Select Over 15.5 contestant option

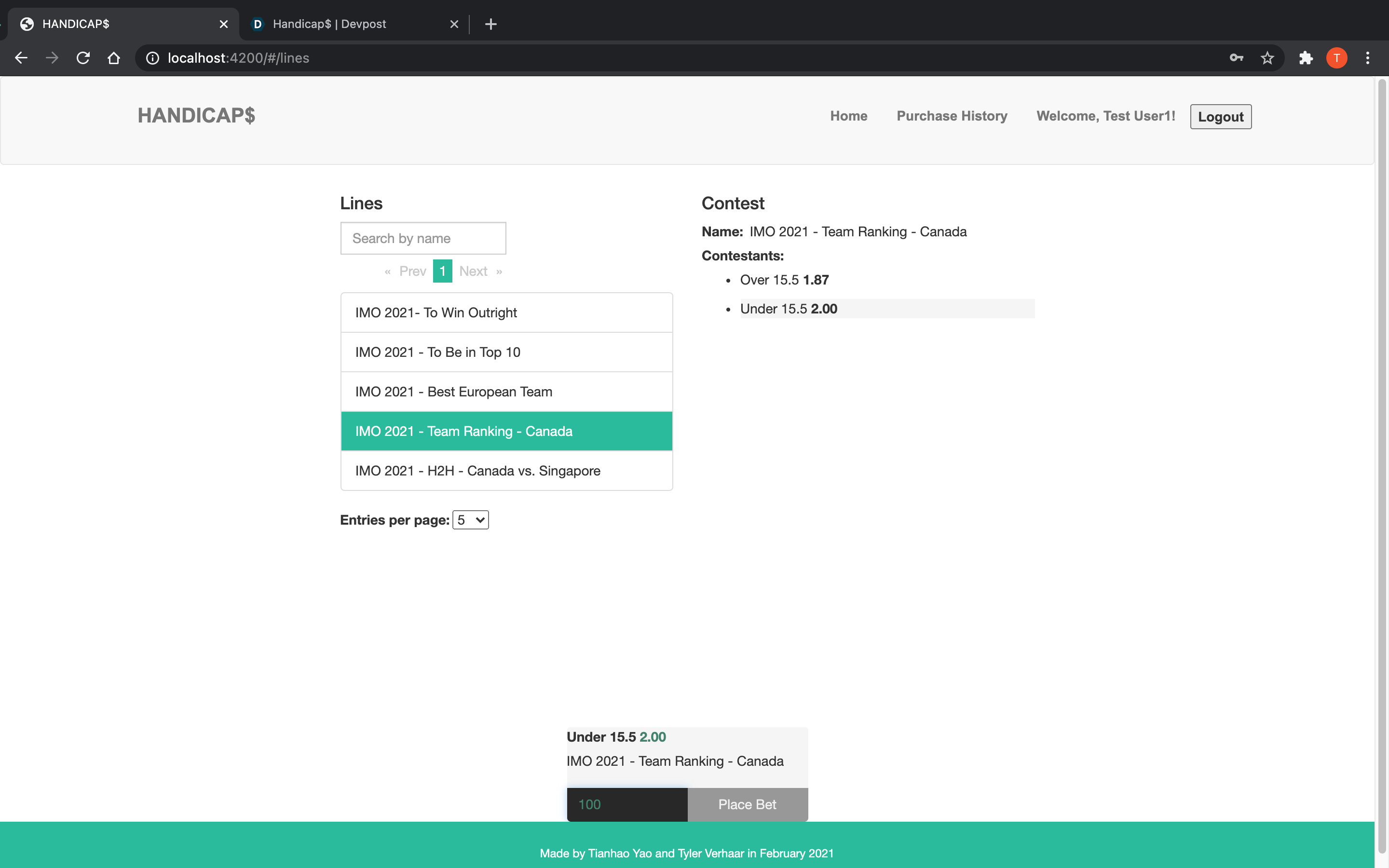(x=784, y=280)
